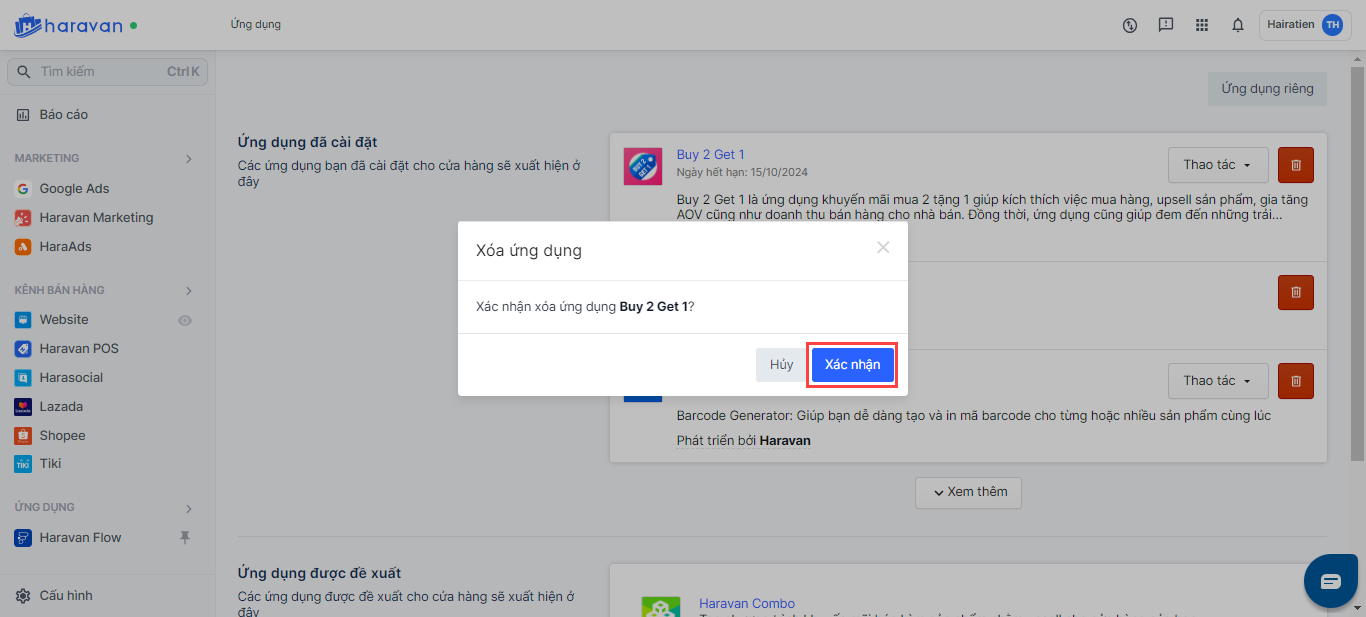This screenshot has height=617, width=1366.
Task: Click the Website channel icon
Action: pyautogui.click(x=22, y=320)
